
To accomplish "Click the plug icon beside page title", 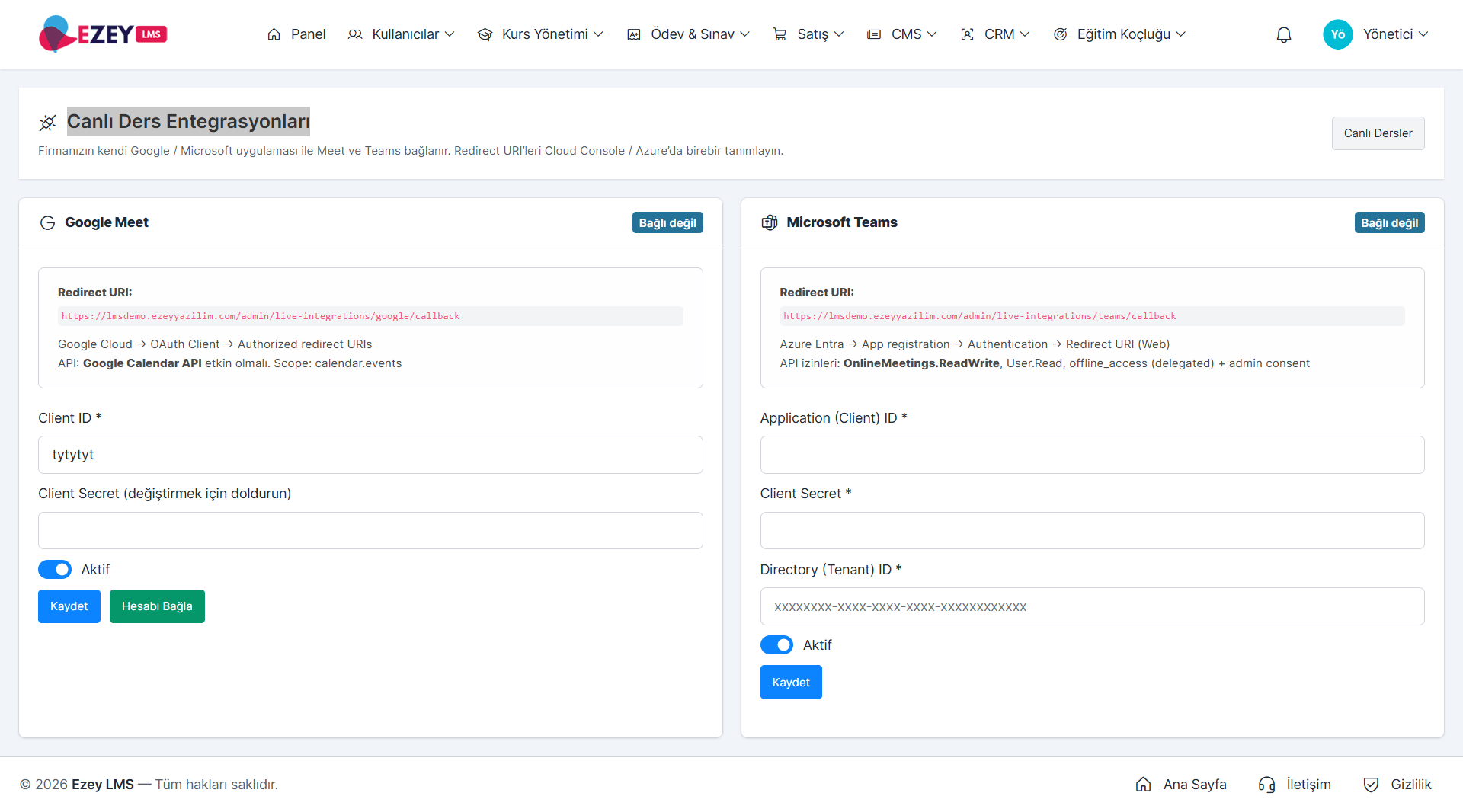I will click(48, 123).
